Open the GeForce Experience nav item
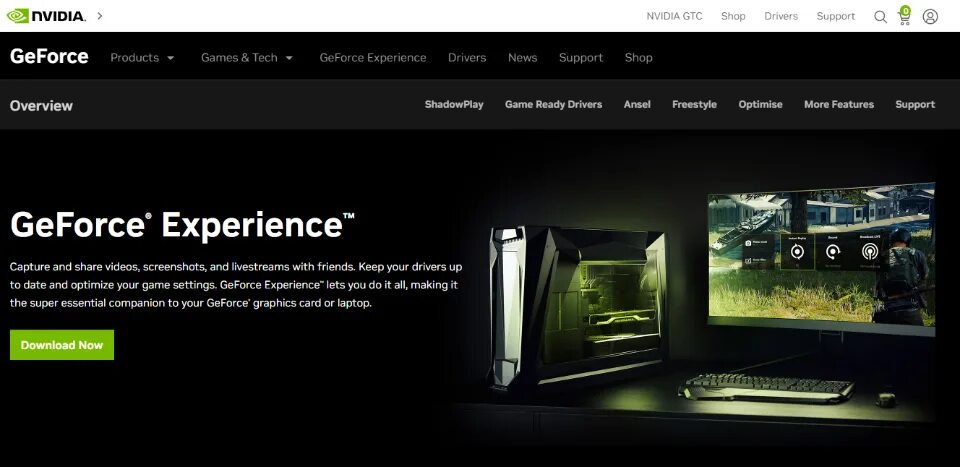 tap(373, 58)
